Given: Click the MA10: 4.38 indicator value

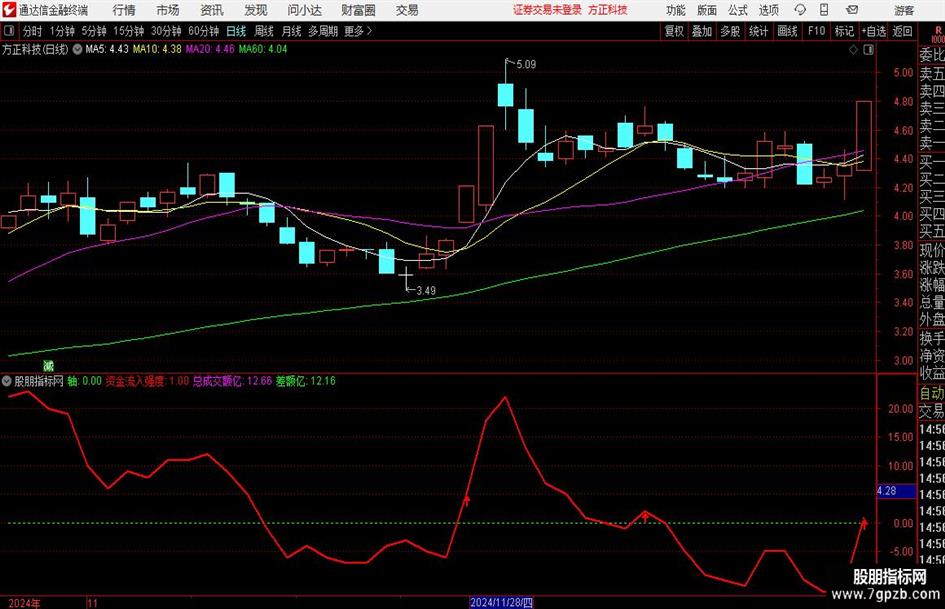Looking at the screenshot, I should click(x=157, y=49).
